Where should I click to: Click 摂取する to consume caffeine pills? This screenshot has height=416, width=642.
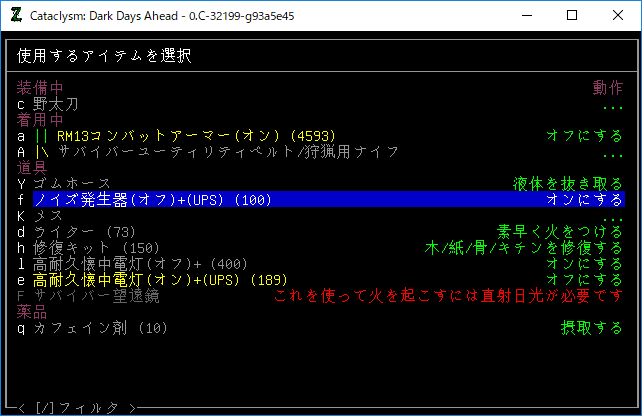point(592,328)
